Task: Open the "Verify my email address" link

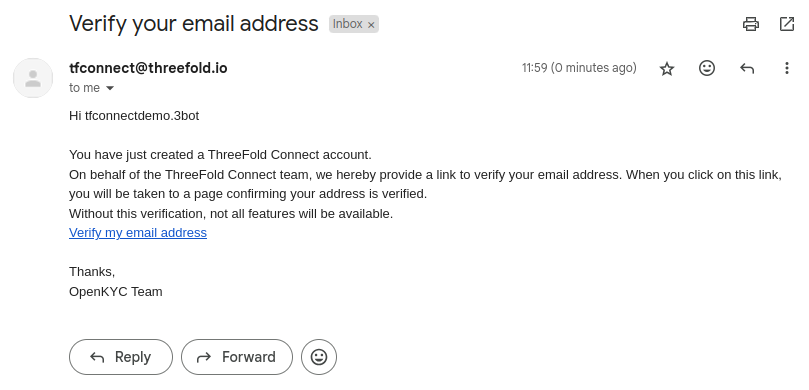Action: pyautogui.click(x=138, y=233)
